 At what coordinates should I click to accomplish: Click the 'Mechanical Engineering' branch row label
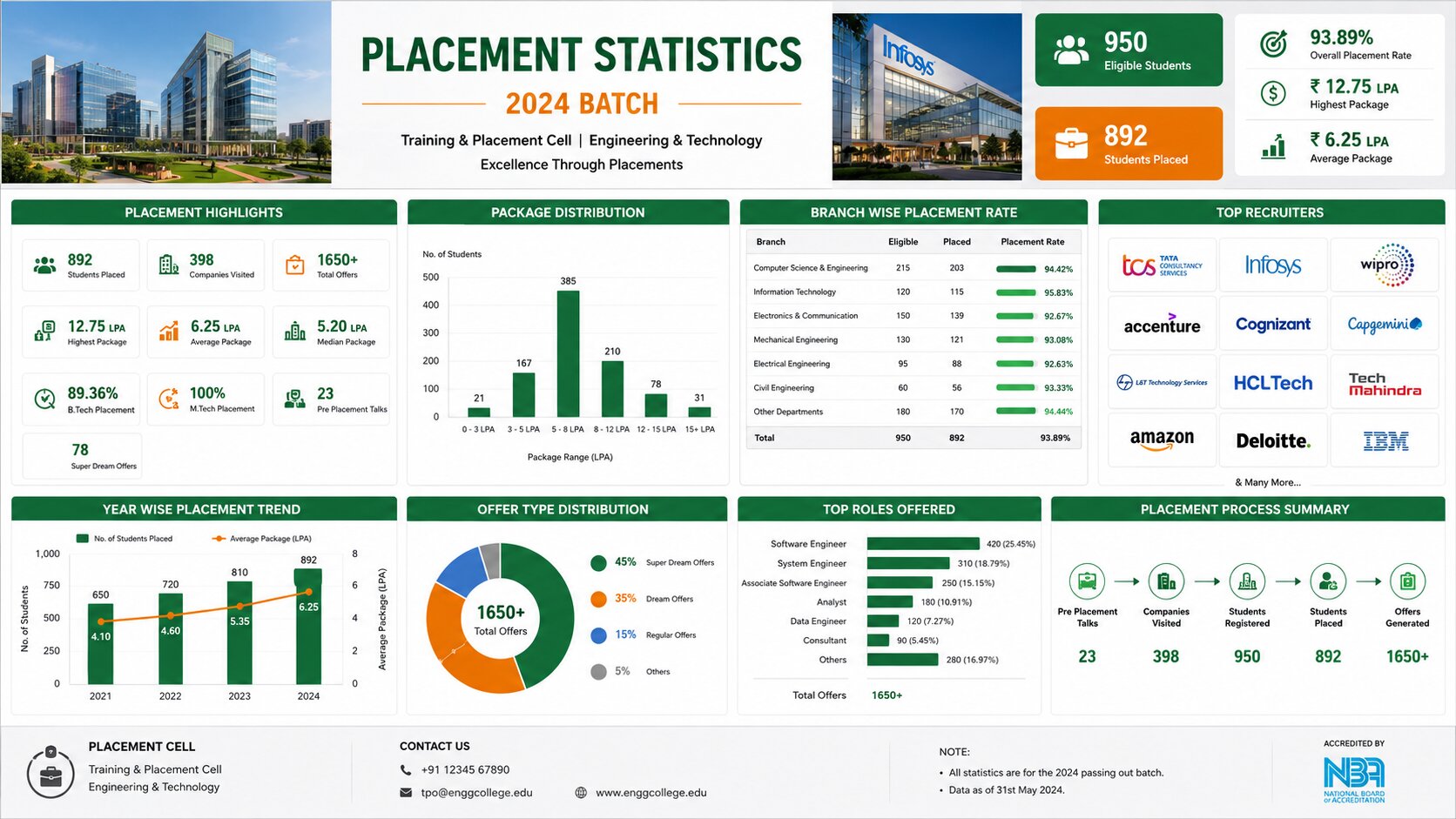796,340
